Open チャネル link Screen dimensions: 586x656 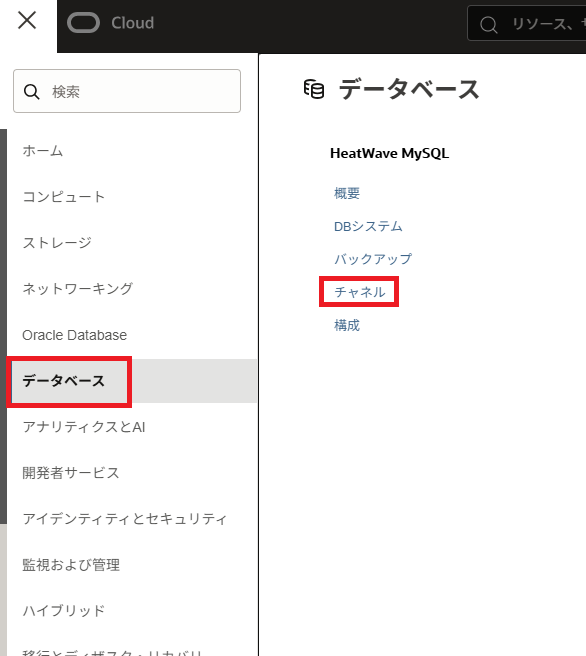360,292
